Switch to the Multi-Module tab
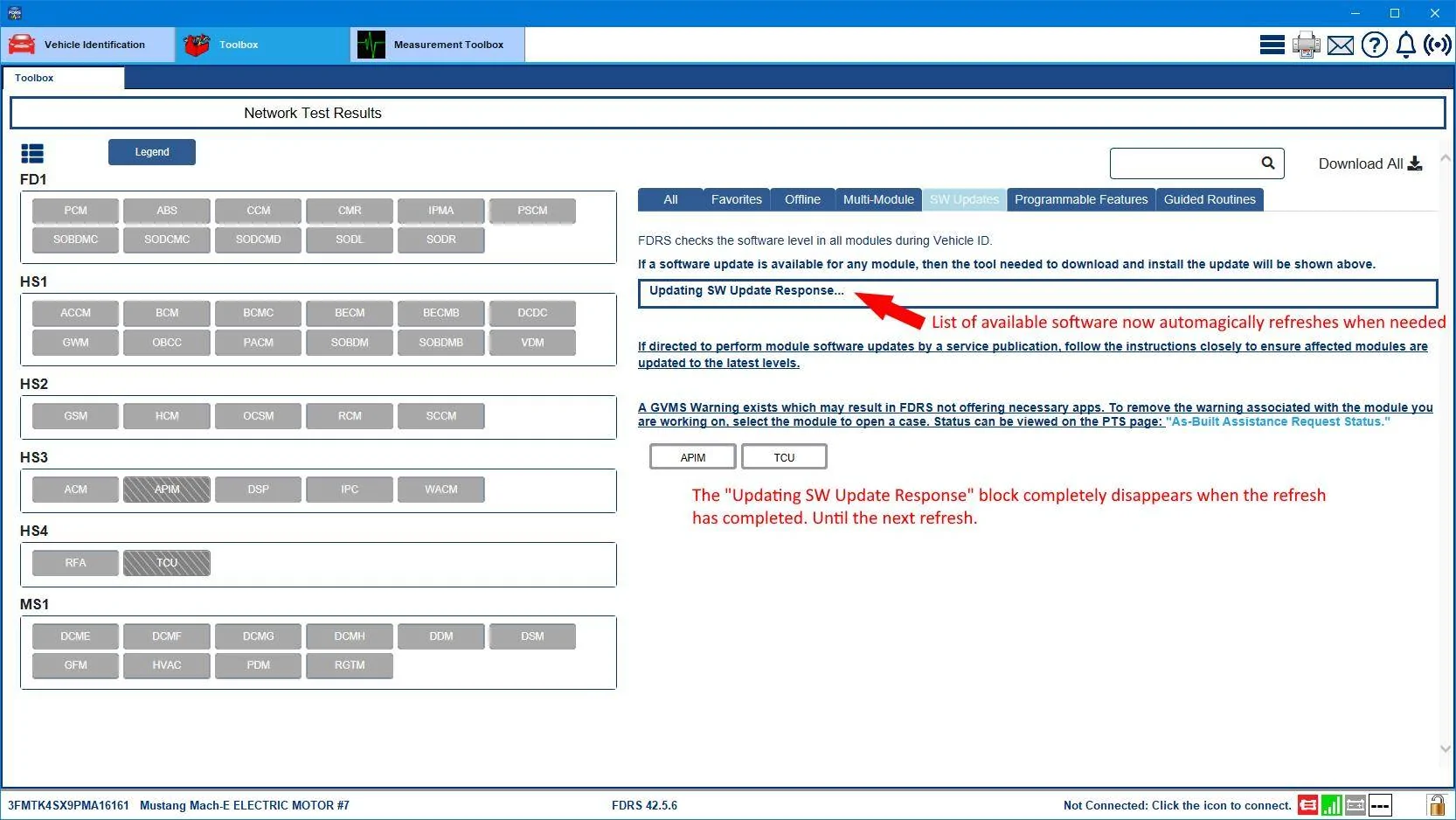1456x820 pixels. 878,199
